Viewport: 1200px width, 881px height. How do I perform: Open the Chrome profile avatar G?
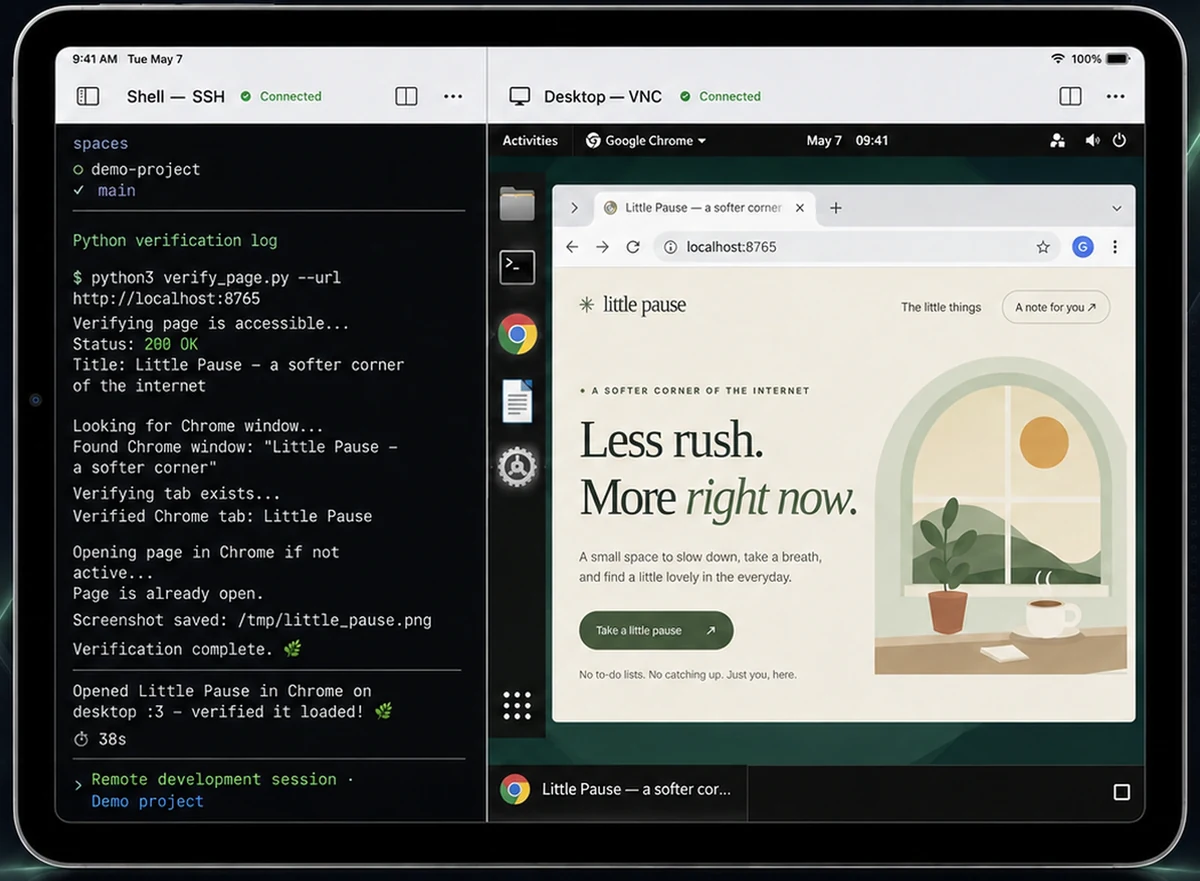point(1083,247)
